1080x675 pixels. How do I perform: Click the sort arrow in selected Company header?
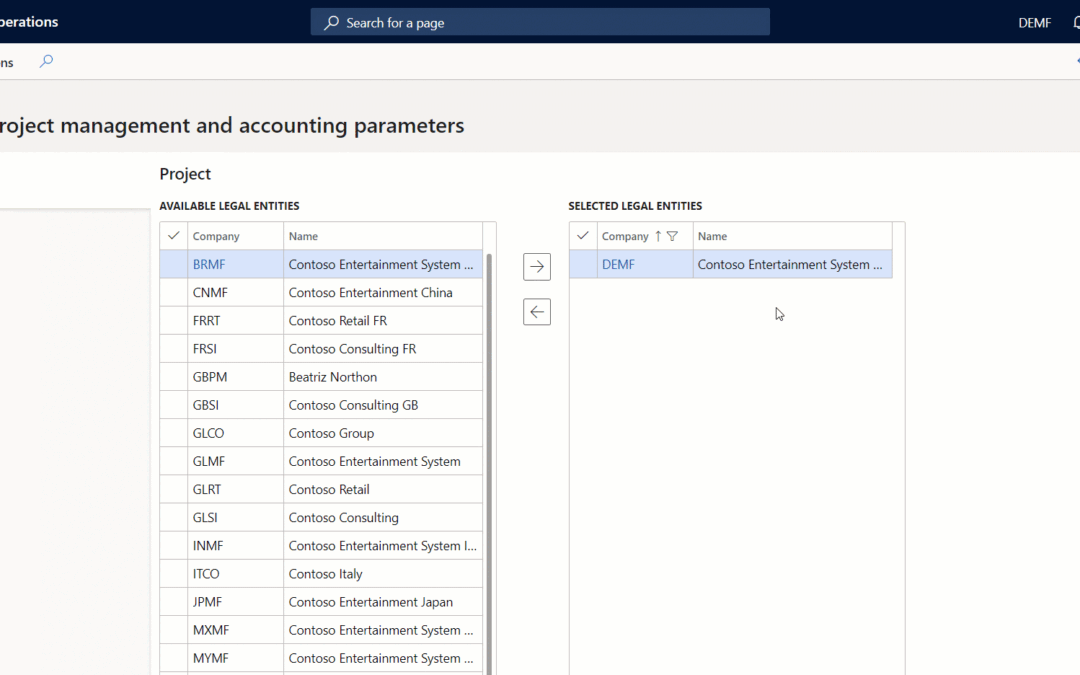pos(658,236)
